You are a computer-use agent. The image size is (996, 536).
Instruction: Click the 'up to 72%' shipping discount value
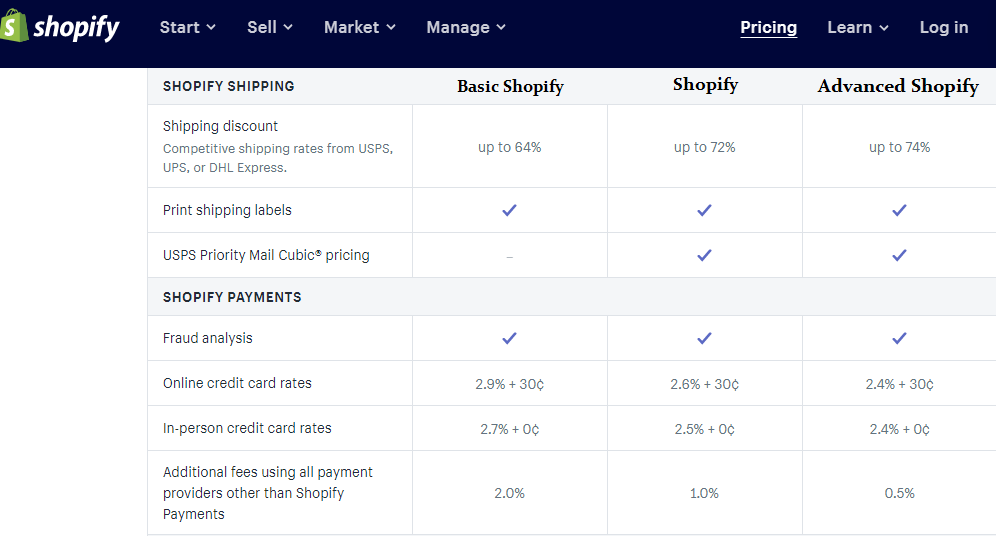[704, 147]
